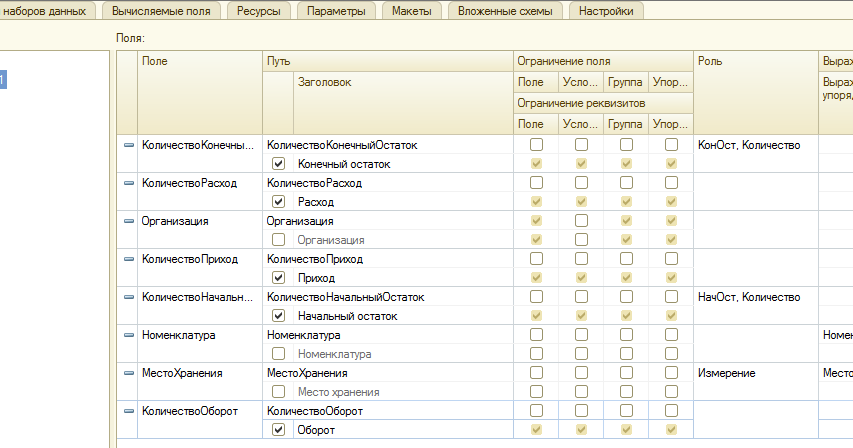The height and width of the screenshot is (448, 853).
Task: Check field restriction Поле box for КоличествоОборот
Action: [537, 411]
